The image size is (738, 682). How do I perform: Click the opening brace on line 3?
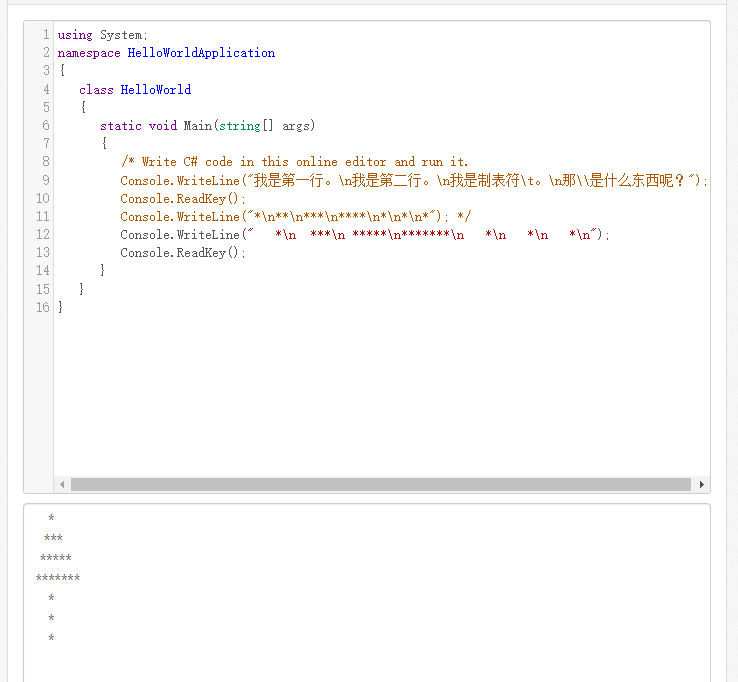[x=62, y=71]
